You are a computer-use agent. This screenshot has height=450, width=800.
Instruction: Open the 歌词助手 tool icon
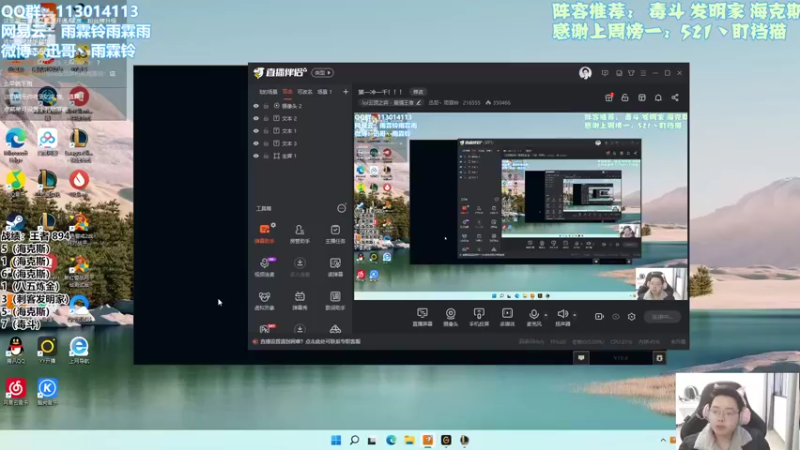point(335,300)
